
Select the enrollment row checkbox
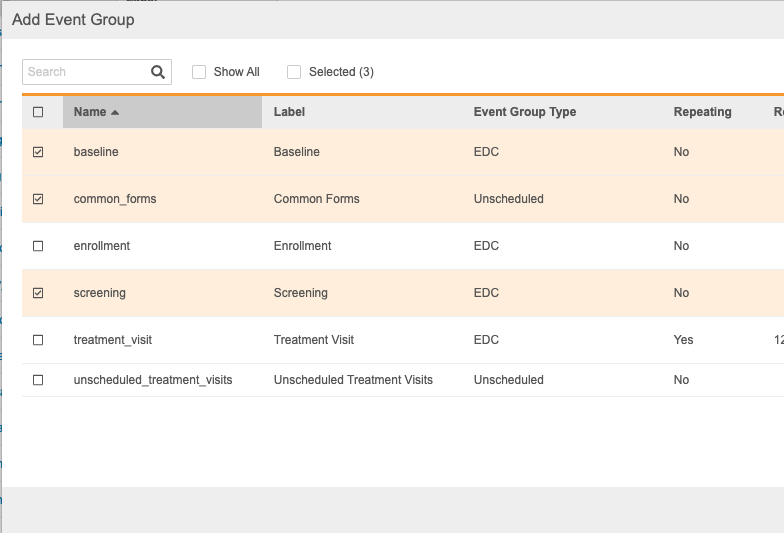tap(39, 246)
